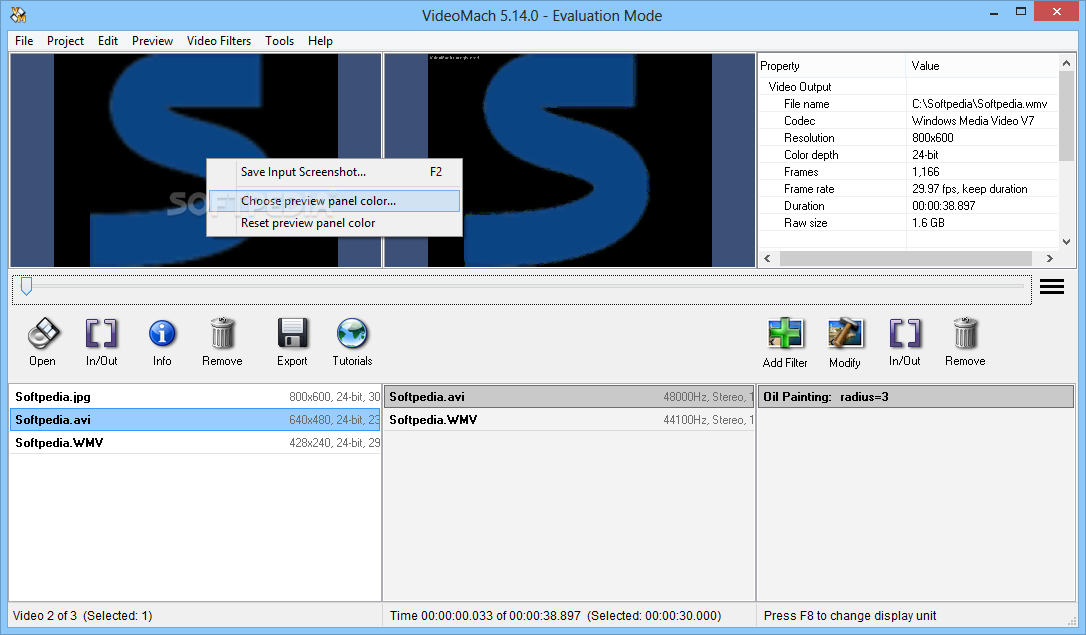Select Softpedia.avi in audio list
Screen dimensions: 1086x635
click(569, 397)
